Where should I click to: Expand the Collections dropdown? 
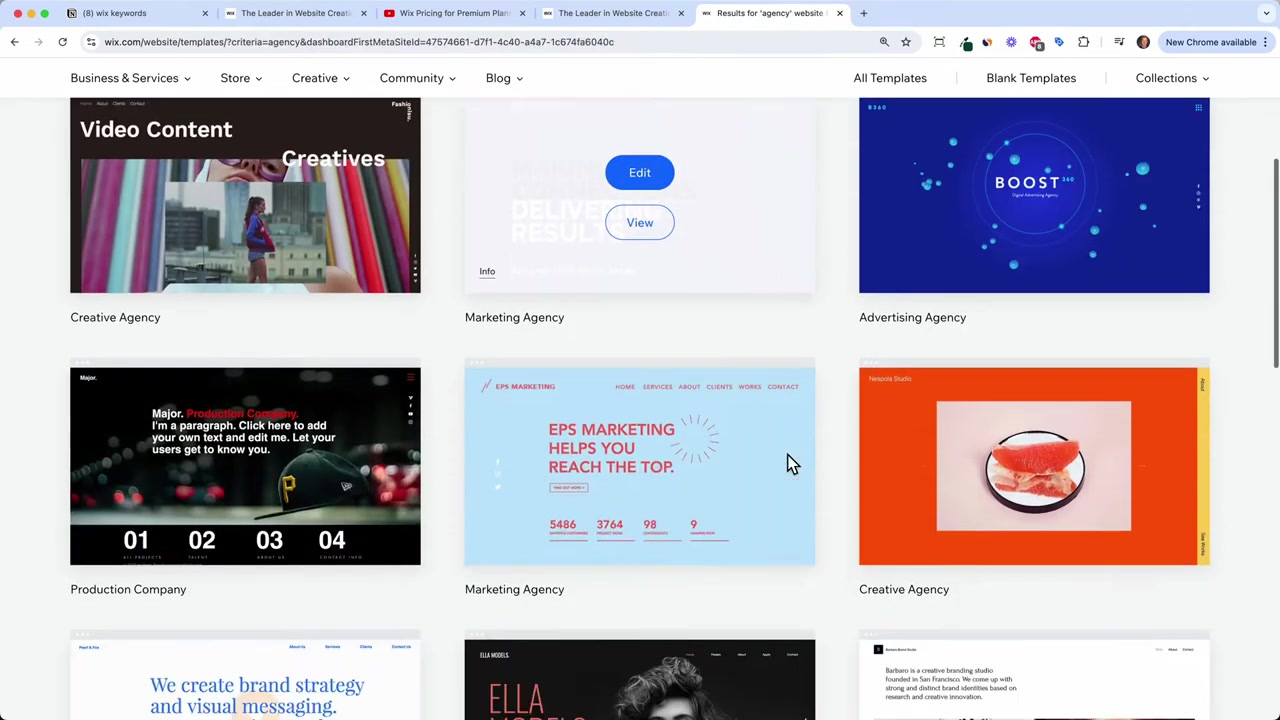(x=1172, y=78)
